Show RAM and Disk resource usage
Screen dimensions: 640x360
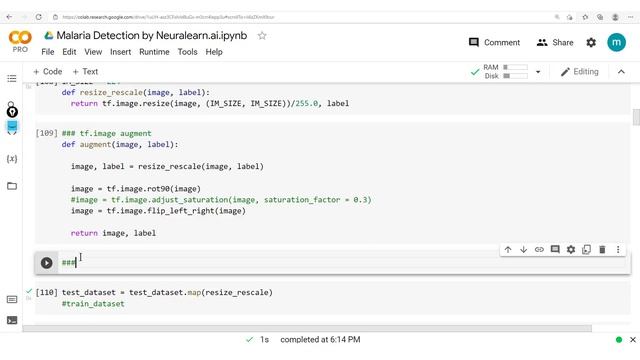[505, 71]
